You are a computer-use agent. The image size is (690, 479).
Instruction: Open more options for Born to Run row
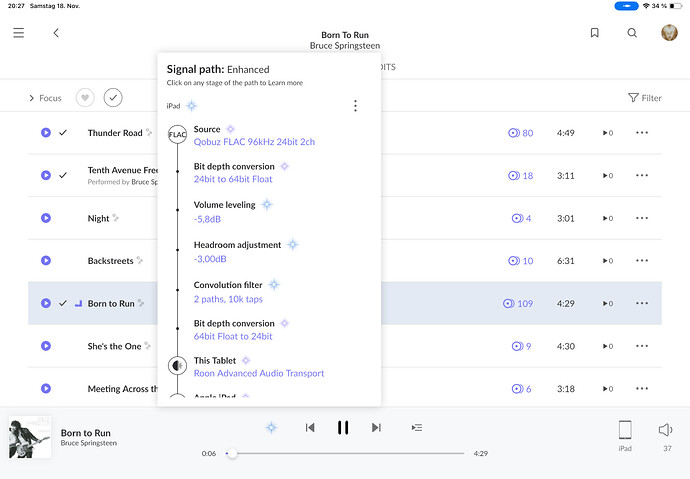(x=642, y=303)
